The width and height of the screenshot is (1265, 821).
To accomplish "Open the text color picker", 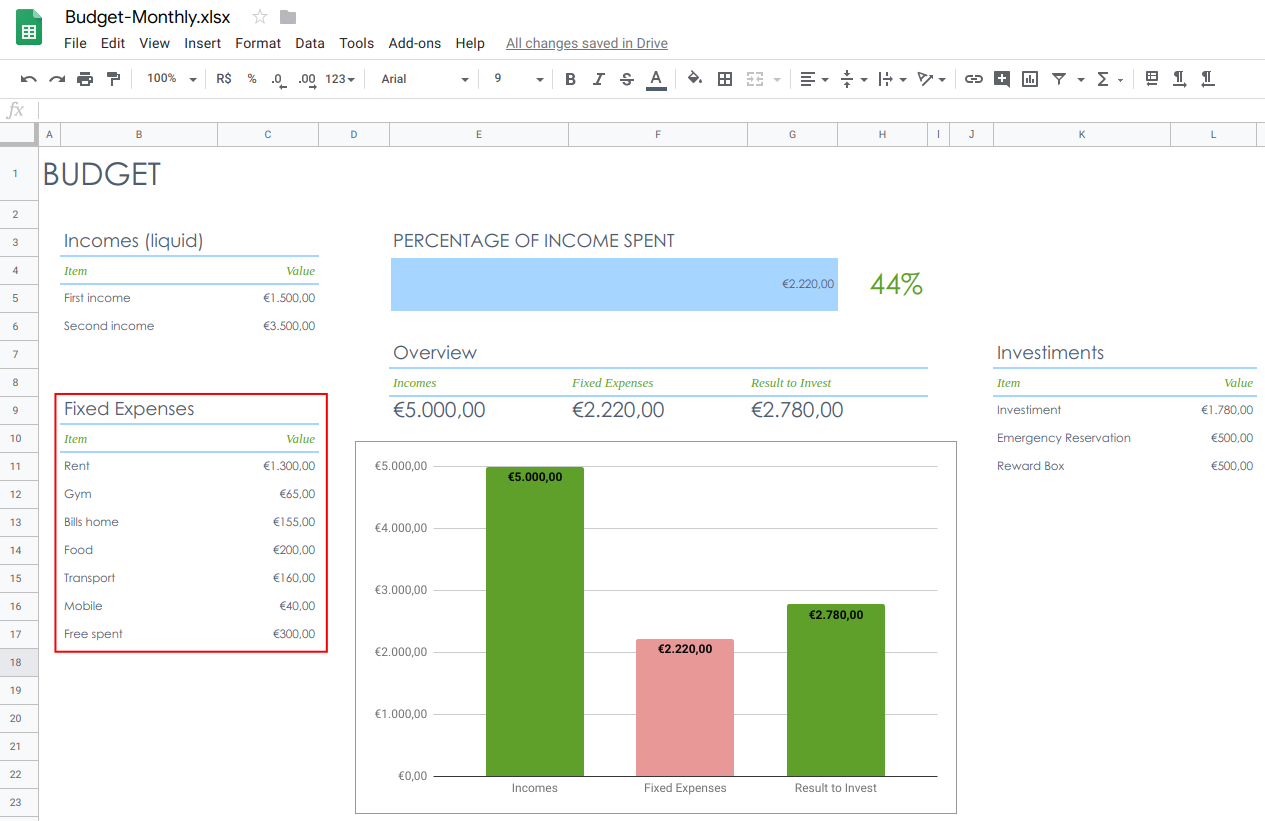I will [x=656, y=79].
